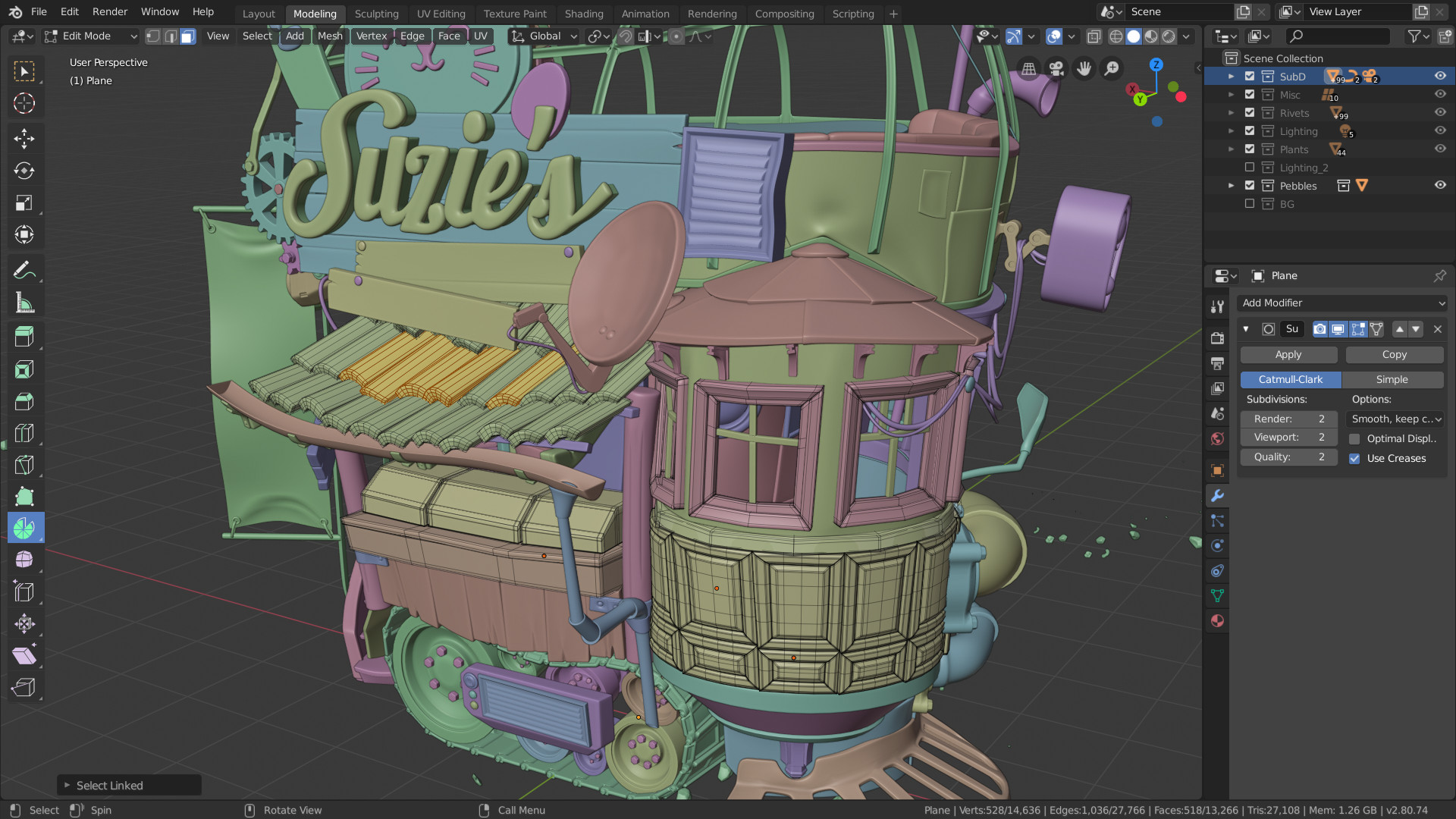Click the Modeling tab in workspace
This screenshot has width=1456, height=819.
point(314,13)
